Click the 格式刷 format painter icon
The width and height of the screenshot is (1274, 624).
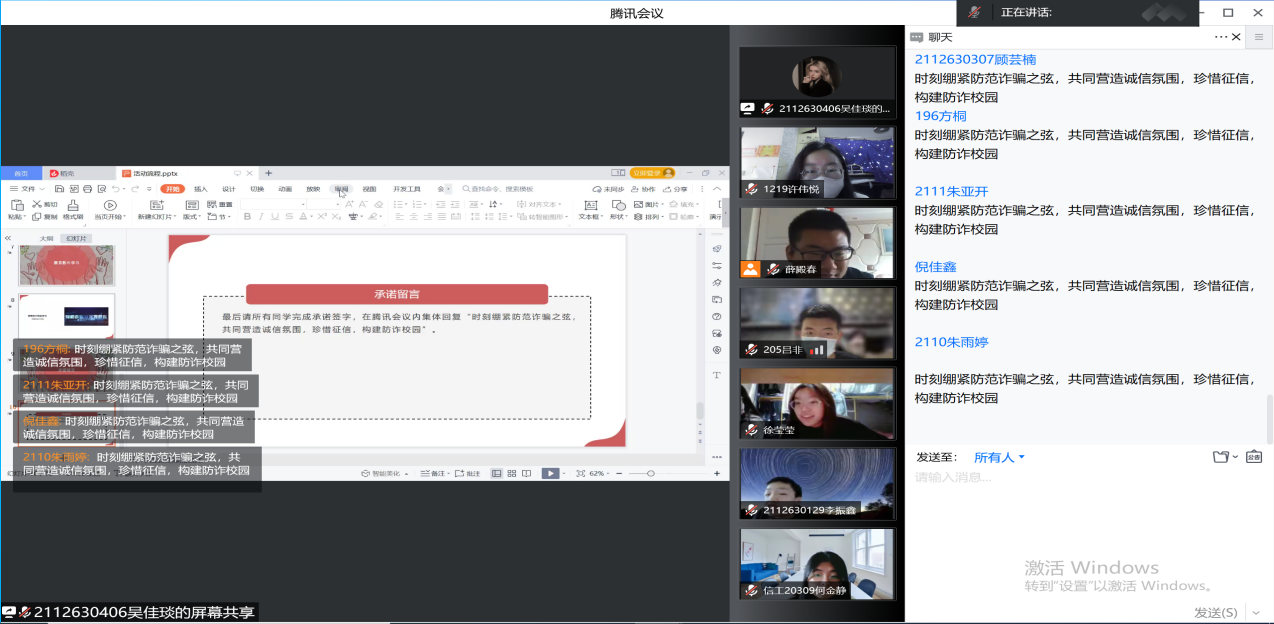[x=72, y=205]
